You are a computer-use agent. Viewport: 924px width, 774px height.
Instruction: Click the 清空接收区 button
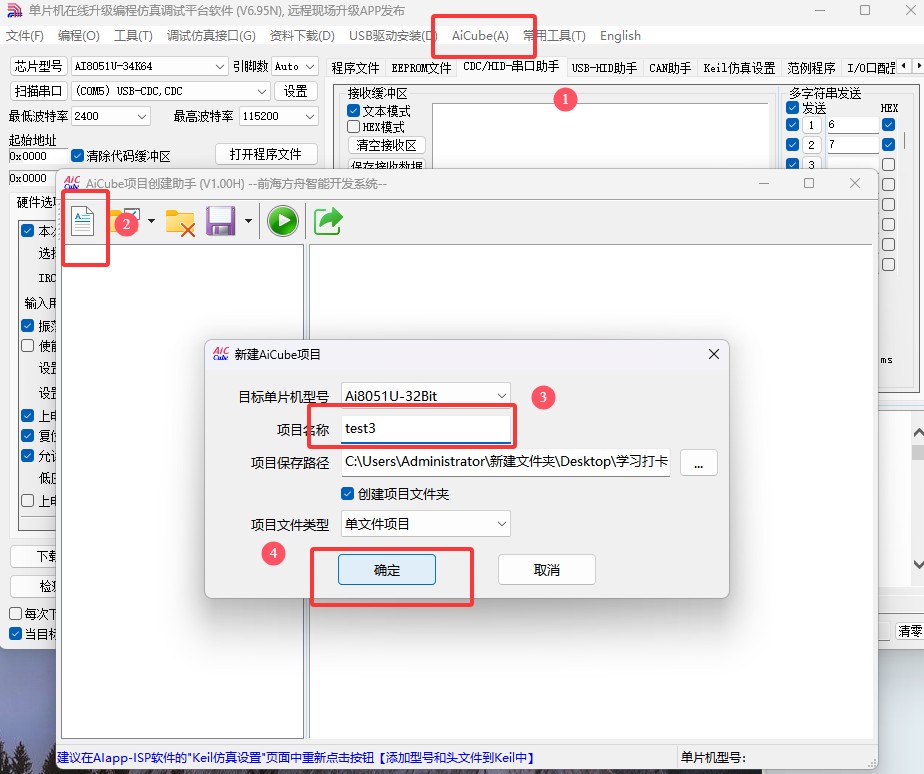(x=387, y=145)
